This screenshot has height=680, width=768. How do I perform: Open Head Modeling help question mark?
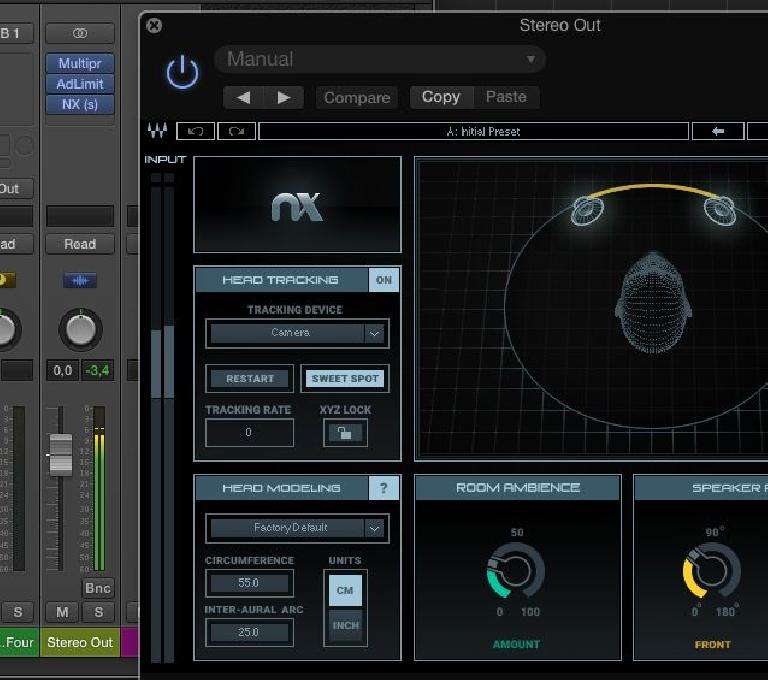[x=384, y=488]
